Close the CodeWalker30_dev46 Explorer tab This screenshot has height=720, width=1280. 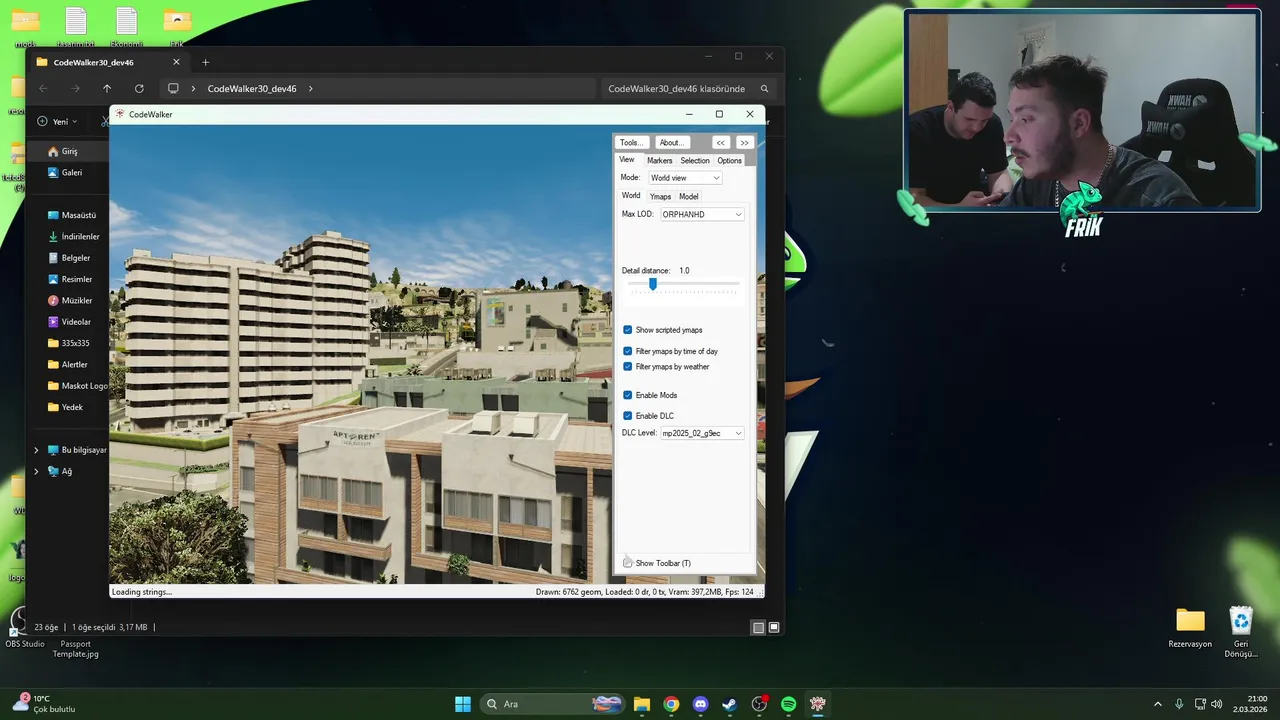tap(176, 62)
